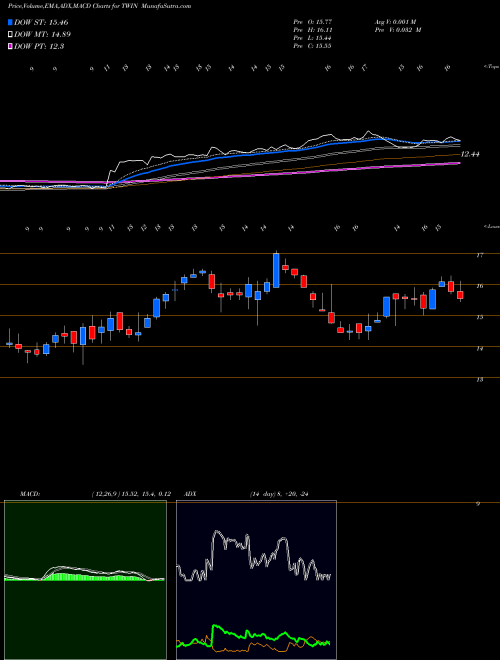Click the 'Pre V: 0.032 M' value
This screenshot has height=660, width=500.
(400, 30)
